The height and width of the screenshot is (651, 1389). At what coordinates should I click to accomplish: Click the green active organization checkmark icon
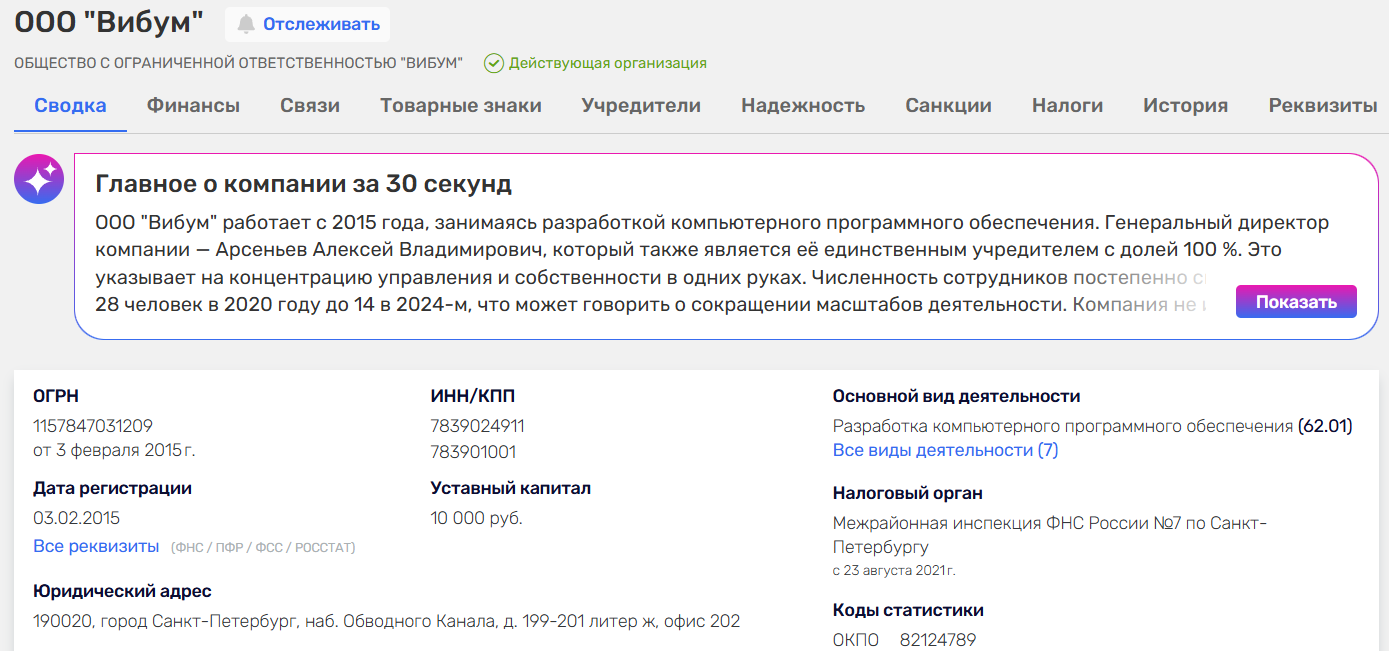[494, 63]
